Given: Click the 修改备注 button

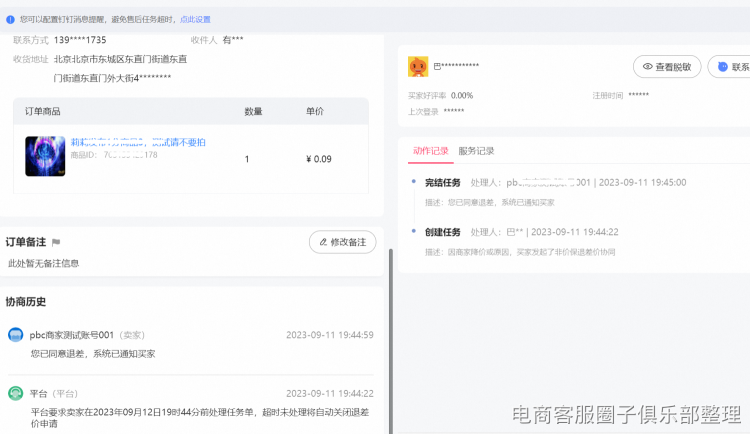Looking at the screenshot, I should 342,242.
